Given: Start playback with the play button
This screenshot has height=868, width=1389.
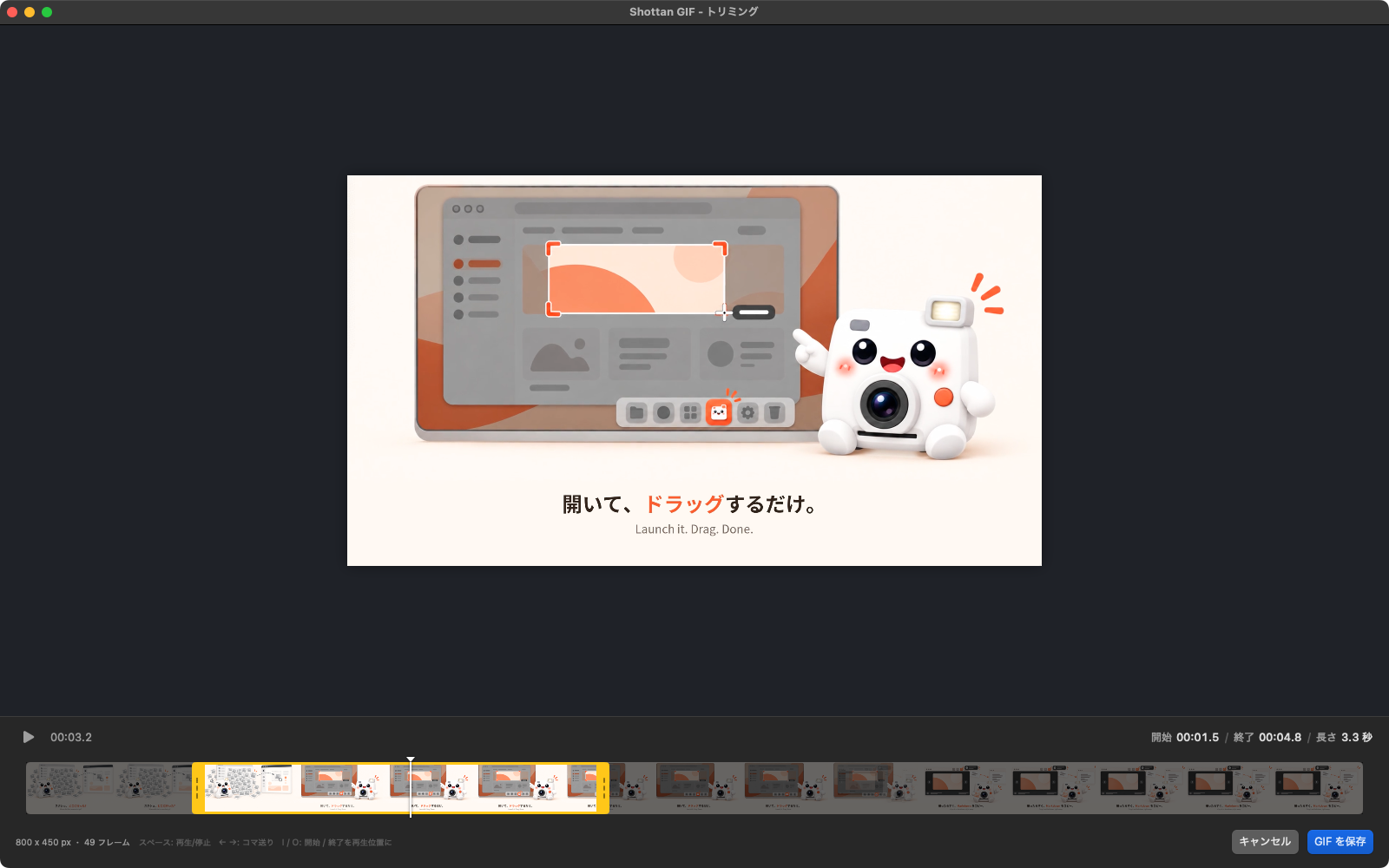Looking at the screenshot, I should tap(29, 737).
